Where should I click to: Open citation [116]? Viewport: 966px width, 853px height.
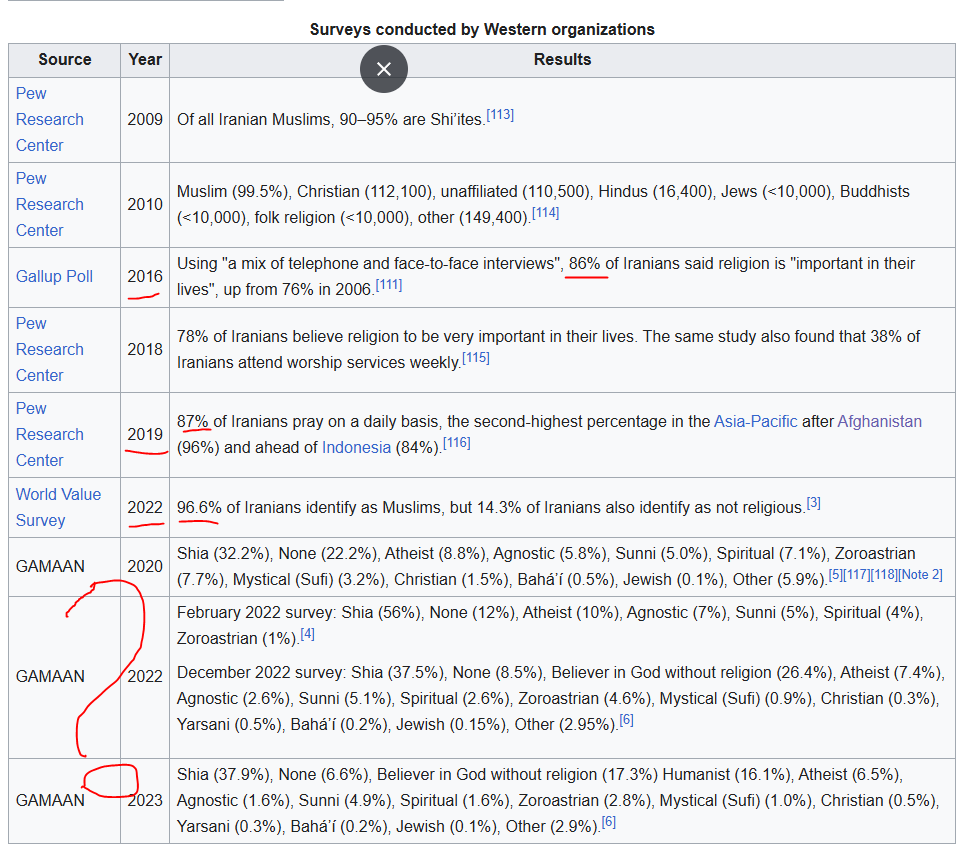[x=457, y=442]
